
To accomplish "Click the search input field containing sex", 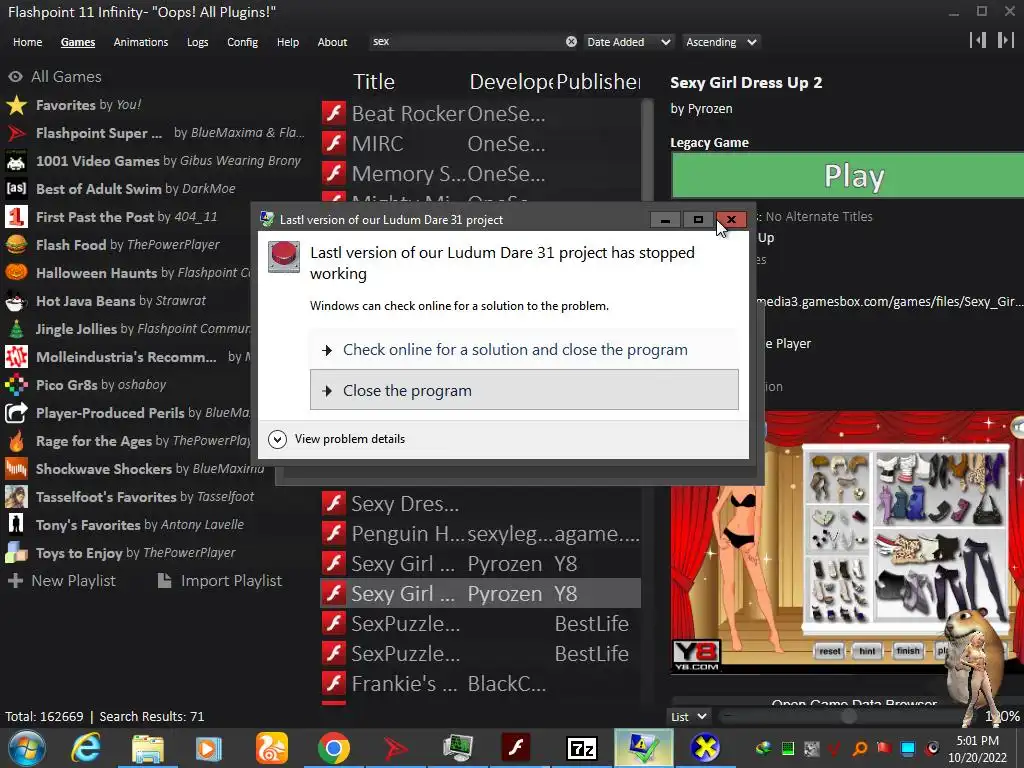I will tap(468, 42).
